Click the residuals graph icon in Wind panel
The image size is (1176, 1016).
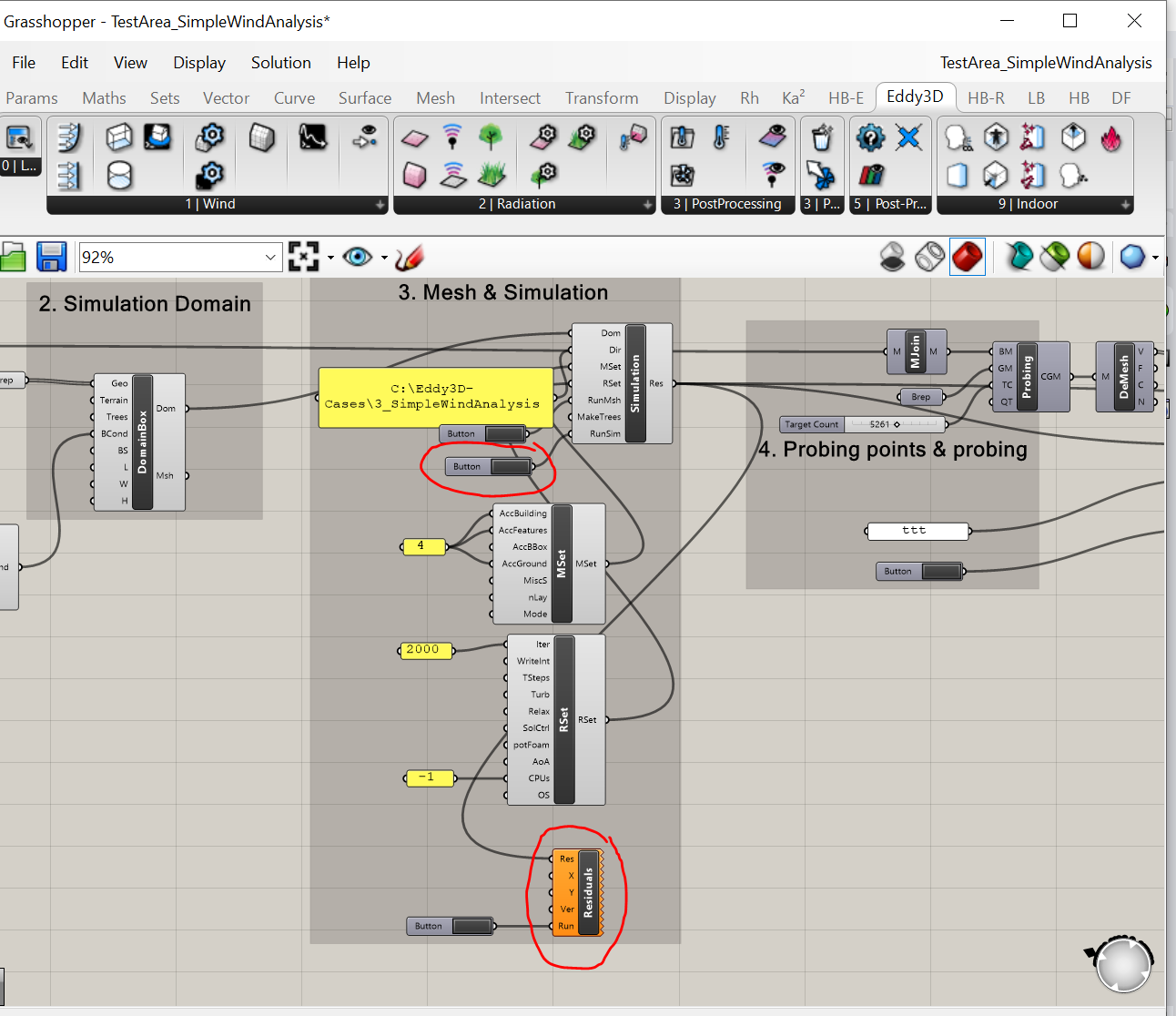[x=312, y=137]
